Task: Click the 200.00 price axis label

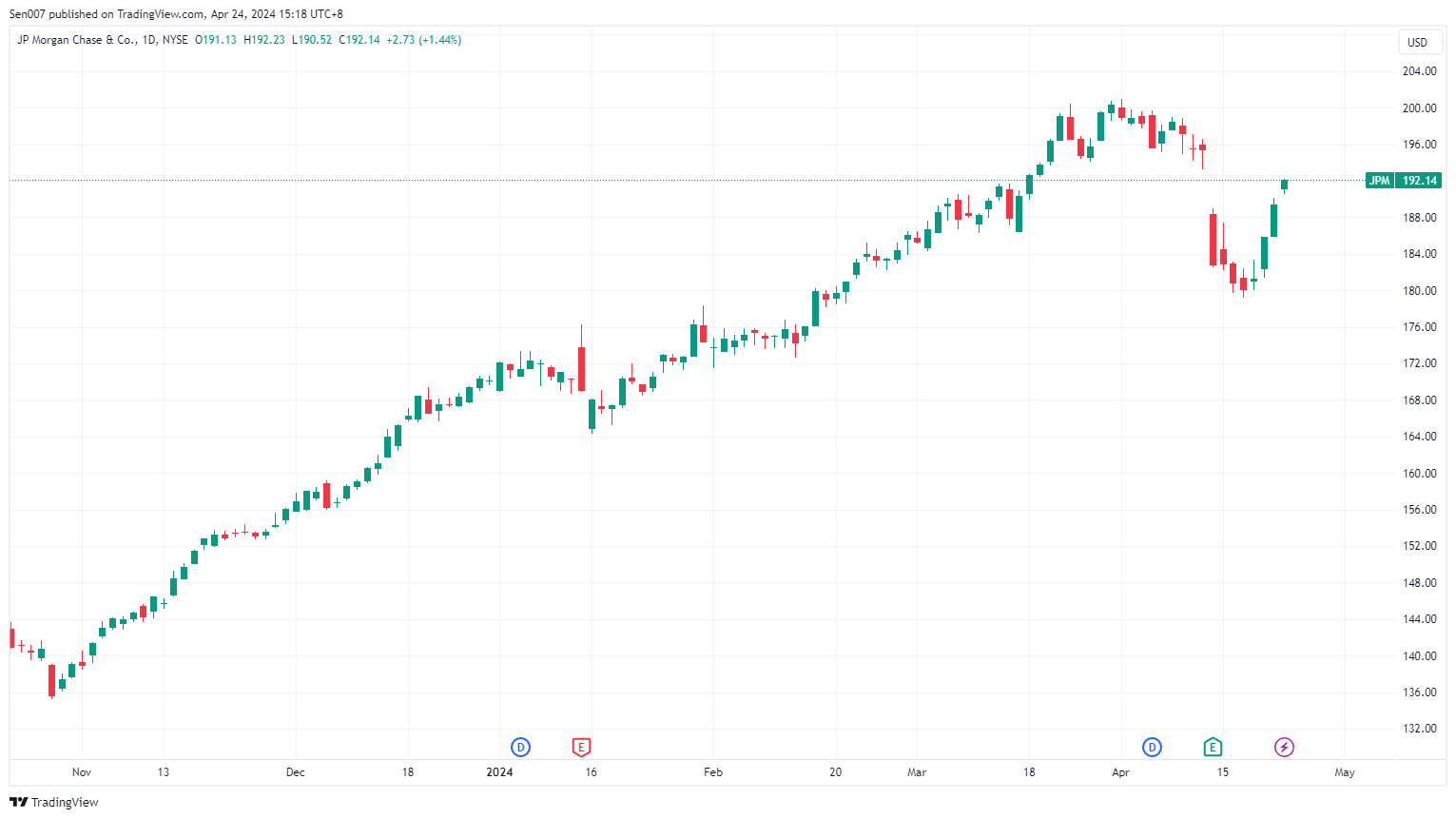Action: pos(1419,108)
